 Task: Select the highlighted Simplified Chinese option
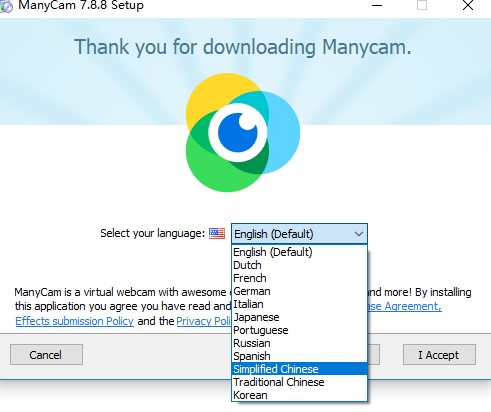(x=299, y=369)
